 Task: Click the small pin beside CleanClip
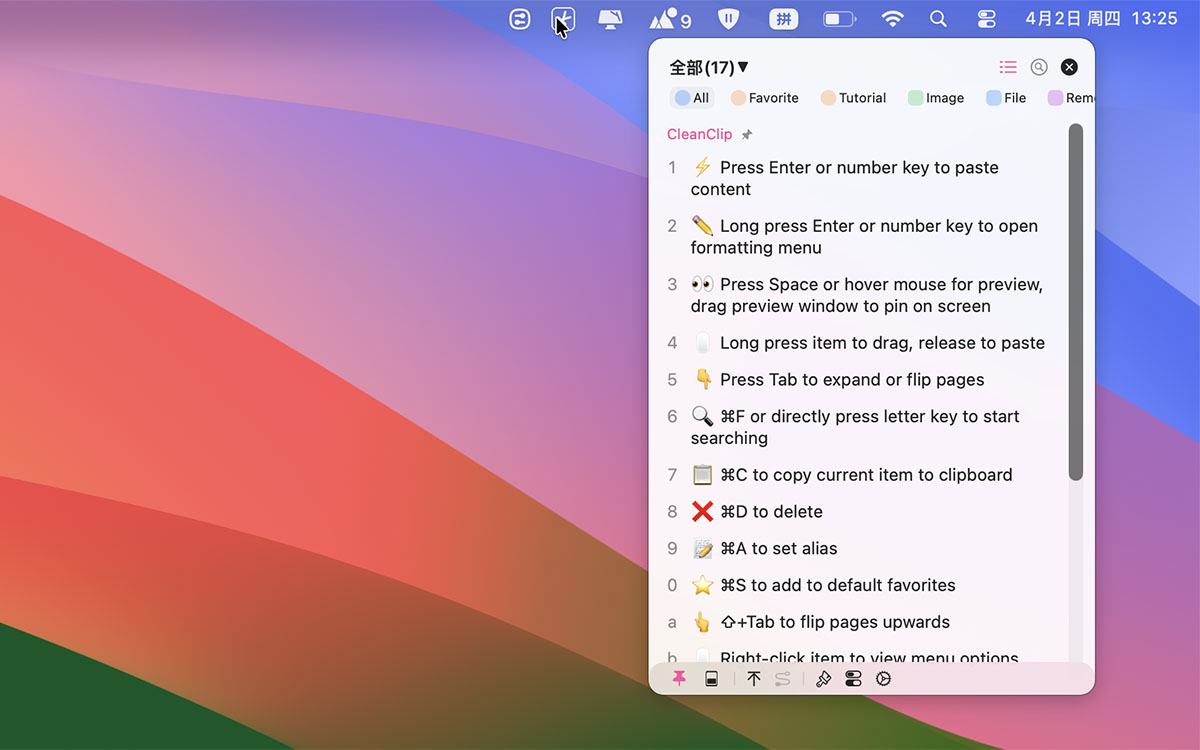click(x=747, y=135)
